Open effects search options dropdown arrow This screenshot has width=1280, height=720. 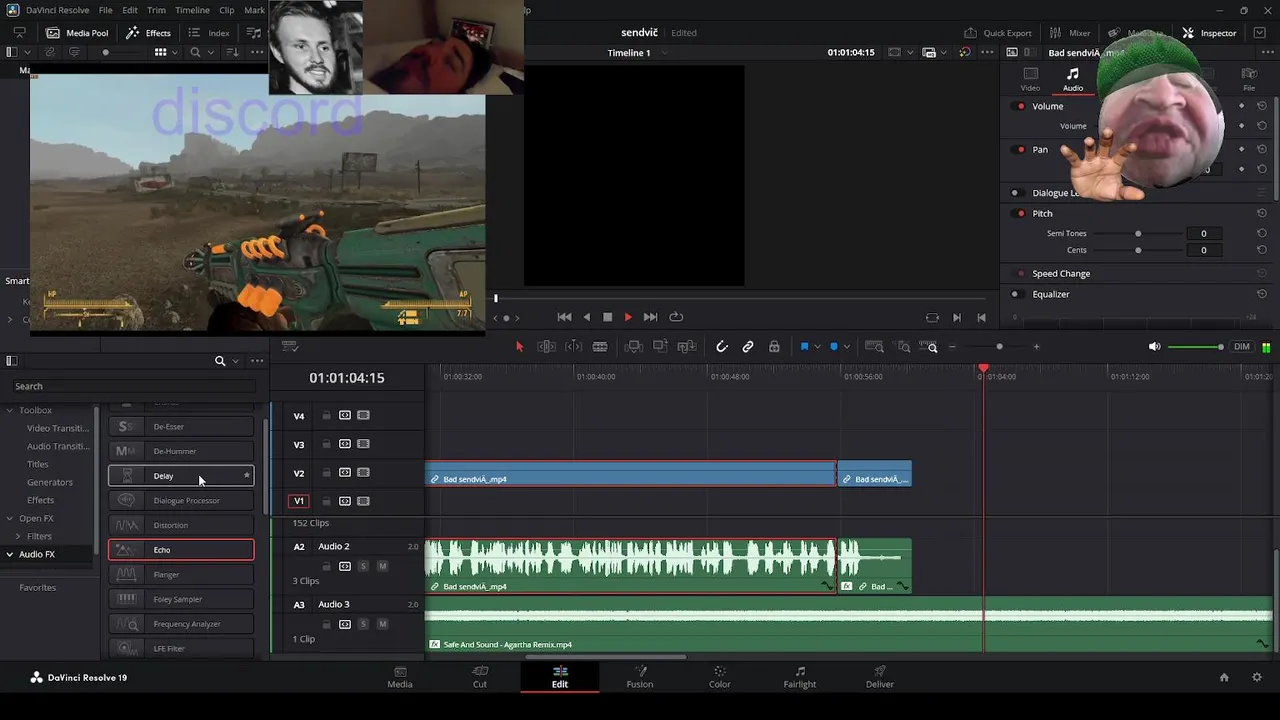235,361
